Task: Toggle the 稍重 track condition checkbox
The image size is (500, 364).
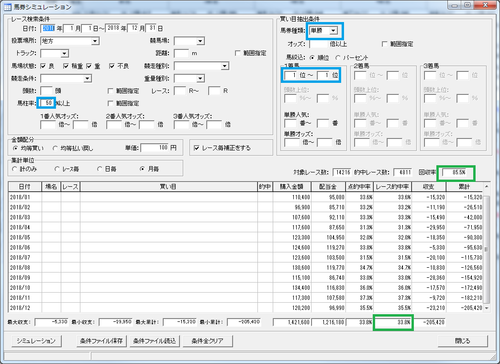Action: coord(66,66)
